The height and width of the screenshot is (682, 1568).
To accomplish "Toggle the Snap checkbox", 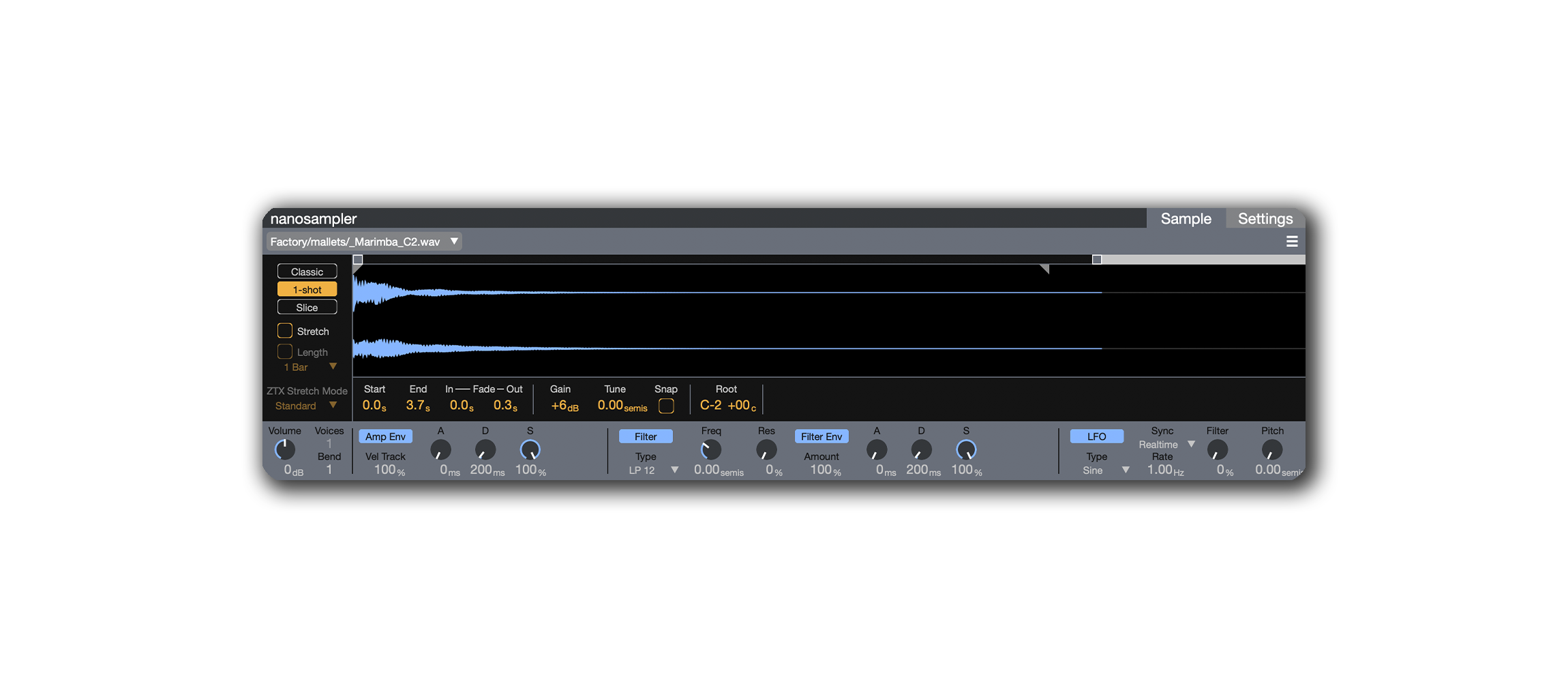I will (666, 406).
